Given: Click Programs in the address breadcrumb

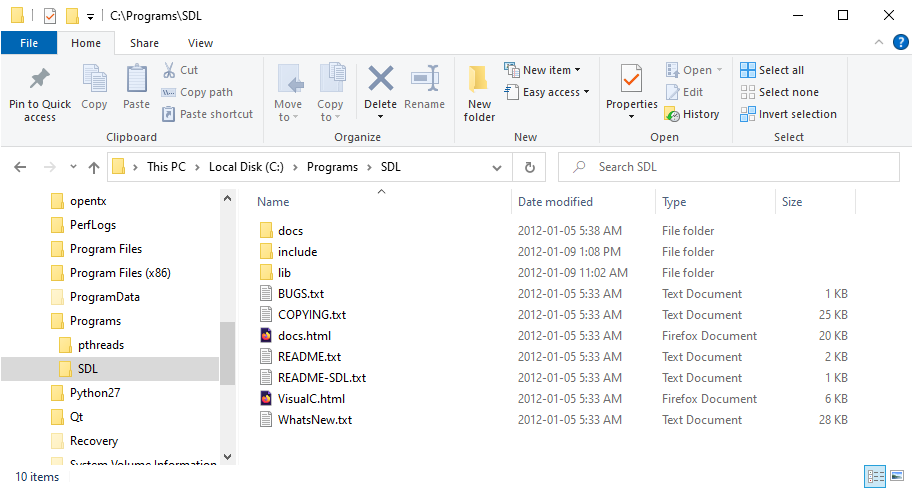Looking at the screenshot, I should coord(332,167).
